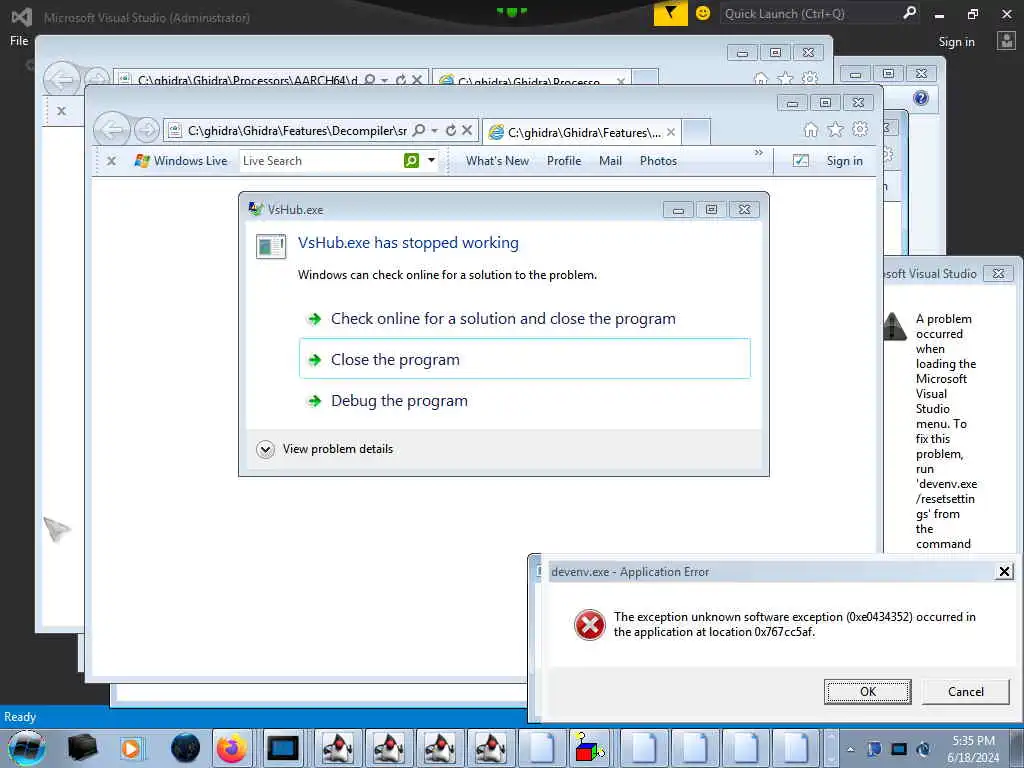The height and width of the screenshot is (768, 1024).
Task: Close the Processors tab in rear IE window
Action: click(621, 82)
